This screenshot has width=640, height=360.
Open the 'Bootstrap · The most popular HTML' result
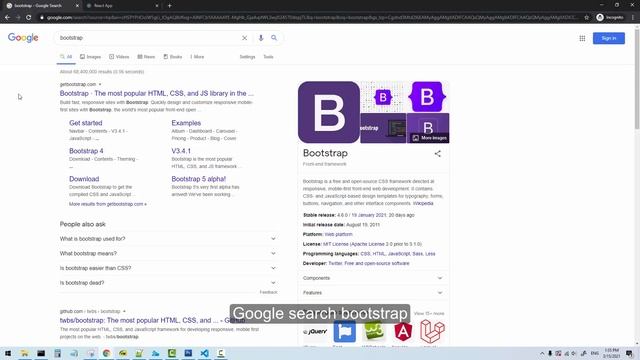(x=157, y=93)
